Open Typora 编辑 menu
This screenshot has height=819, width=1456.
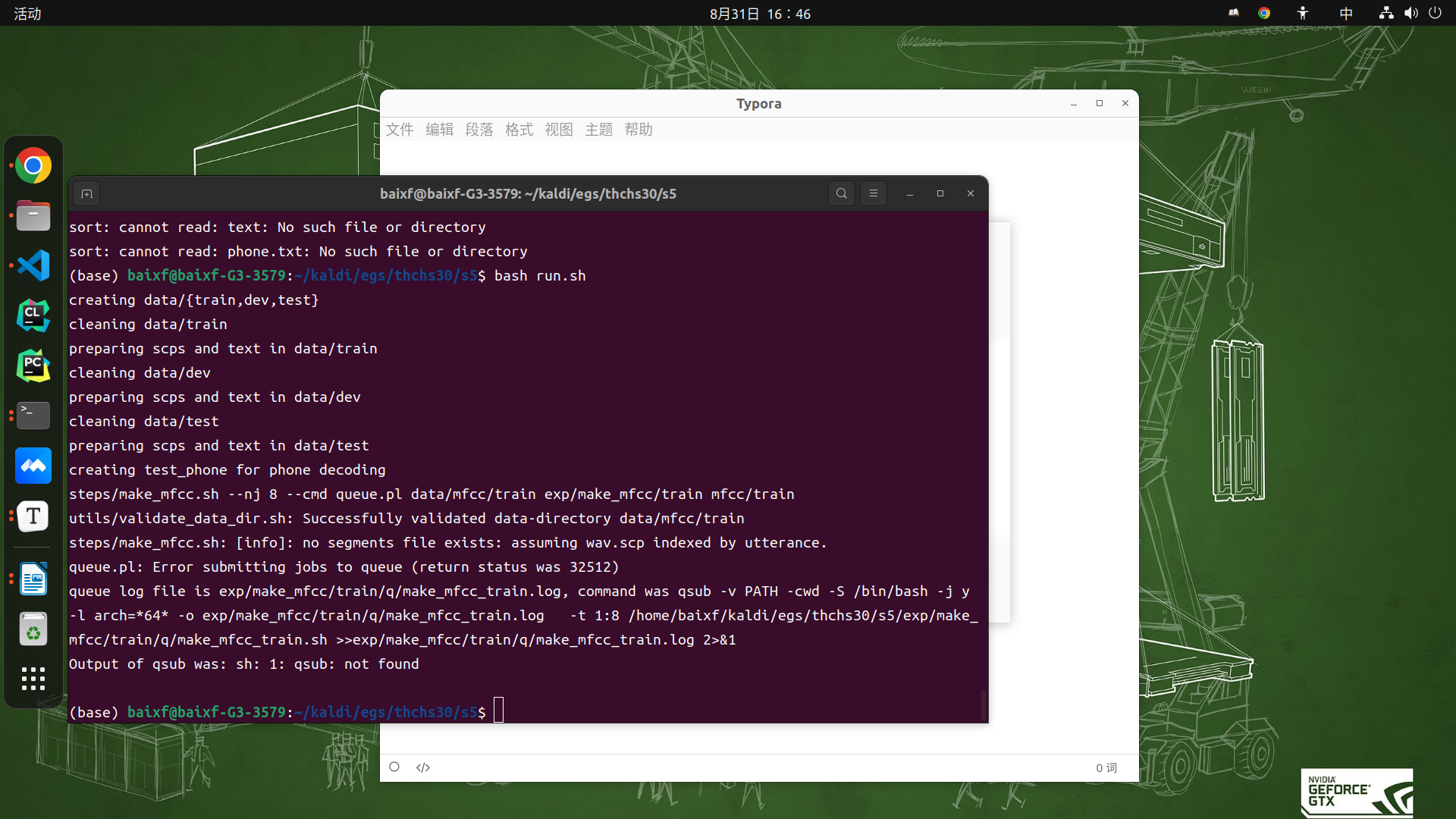click(440, 130)
